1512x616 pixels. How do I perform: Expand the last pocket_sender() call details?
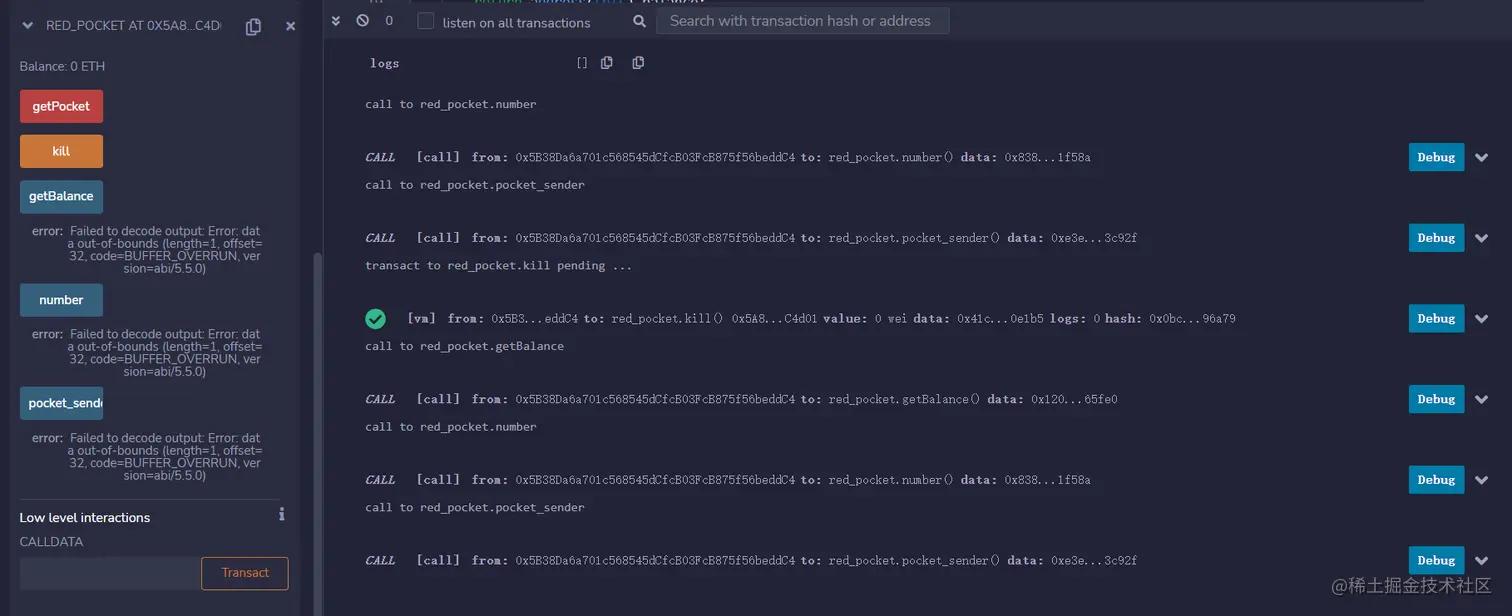coord(1482,561)
